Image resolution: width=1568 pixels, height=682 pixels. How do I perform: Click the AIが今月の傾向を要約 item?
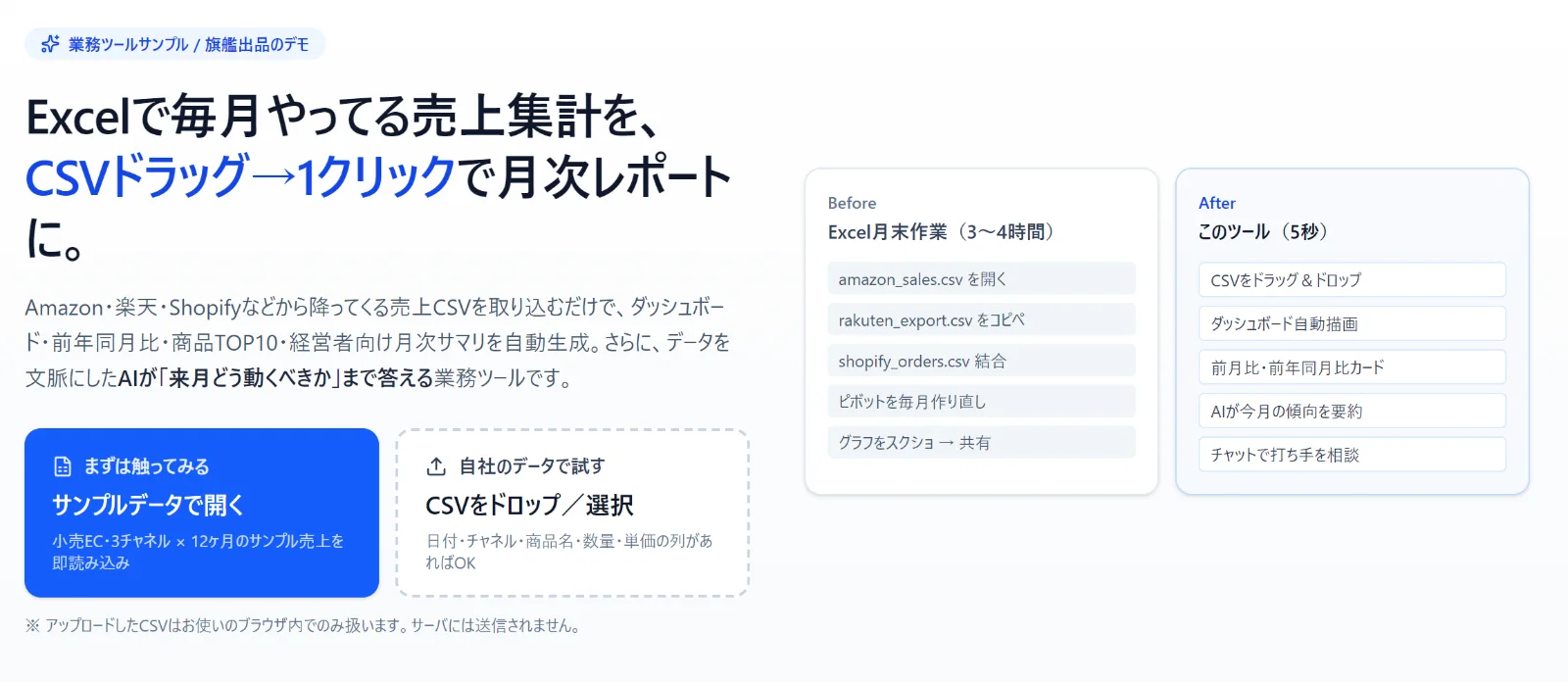coord(1352,411)
